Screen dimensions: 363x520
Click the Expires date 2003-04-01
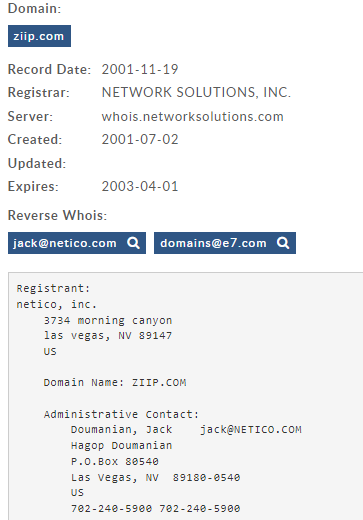point(140,186)
